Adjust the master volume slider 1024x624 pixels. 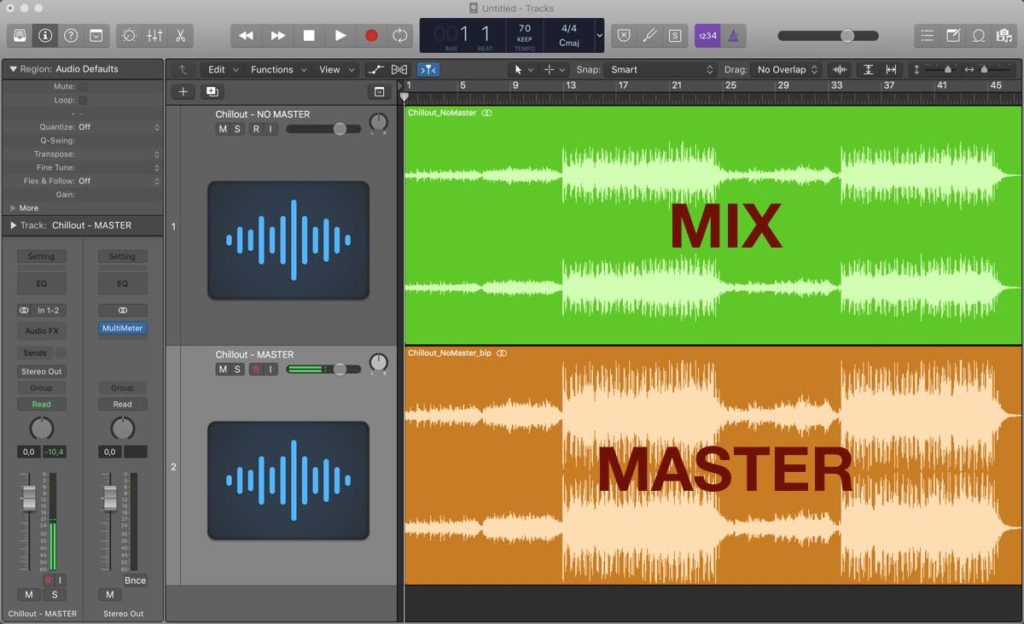click(x=828, y=36)
